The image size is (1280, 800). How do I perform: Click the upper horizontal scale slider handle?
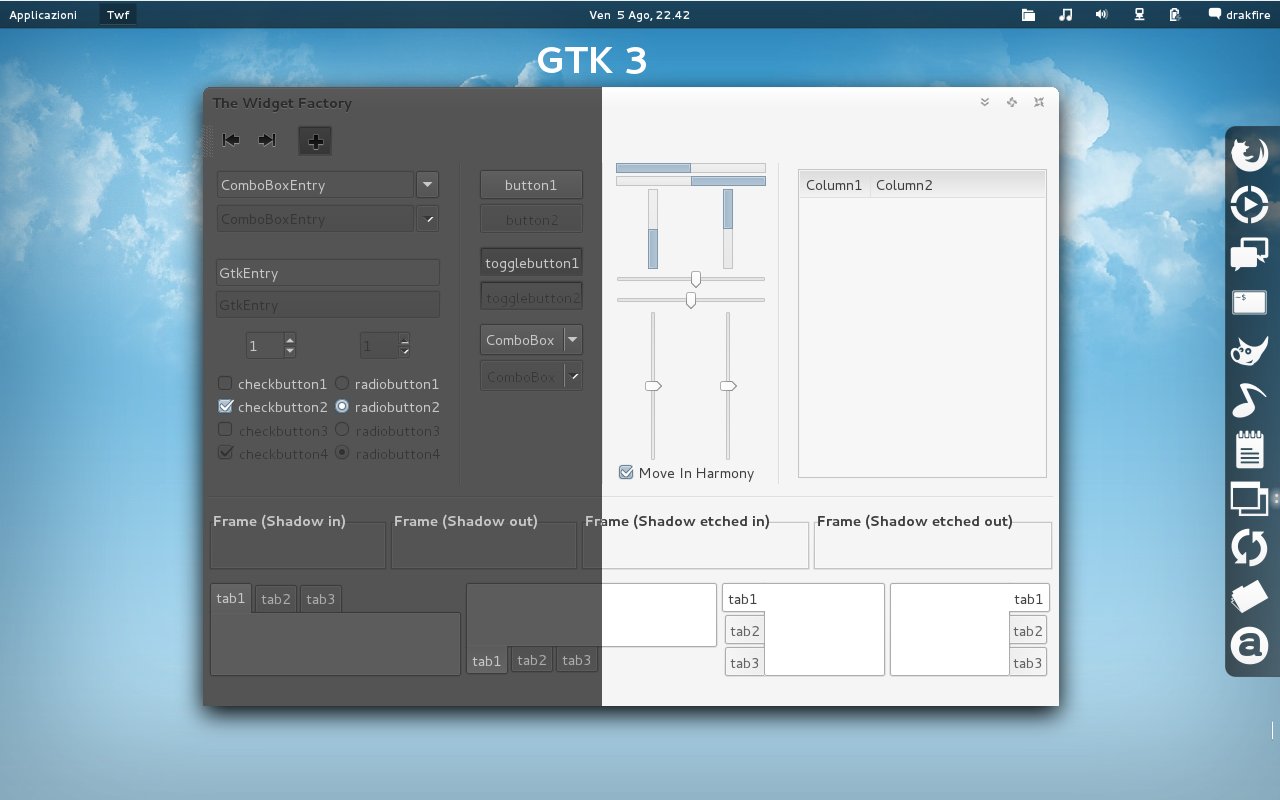click(x=696, y=279)
